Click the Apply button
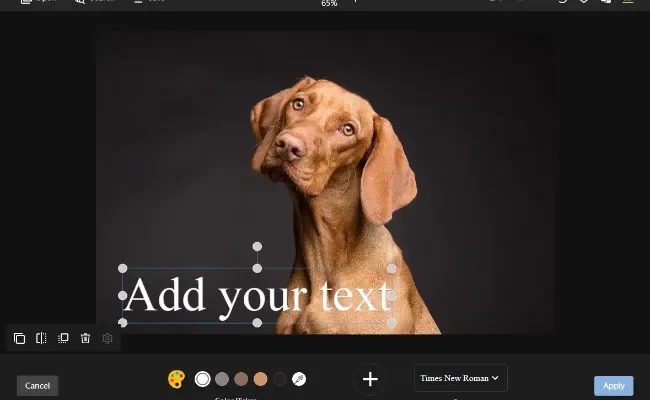The image size is (650, 400). click(614, 386)
